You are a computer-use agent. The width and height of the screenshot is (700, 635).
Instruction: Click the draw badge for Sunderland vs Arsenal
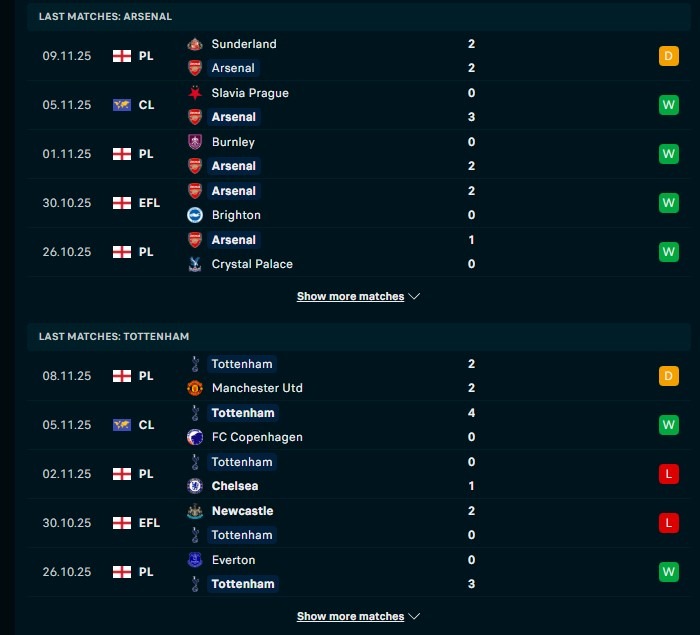pos(668,56)
